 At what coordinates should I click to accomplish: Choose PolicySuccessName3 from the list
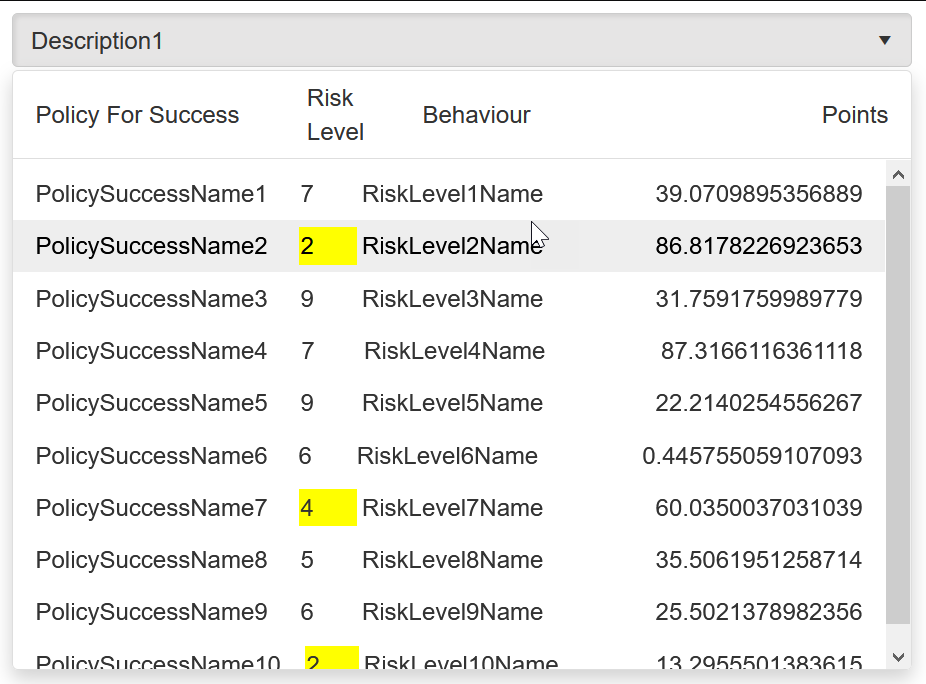(x=151, y=299)
